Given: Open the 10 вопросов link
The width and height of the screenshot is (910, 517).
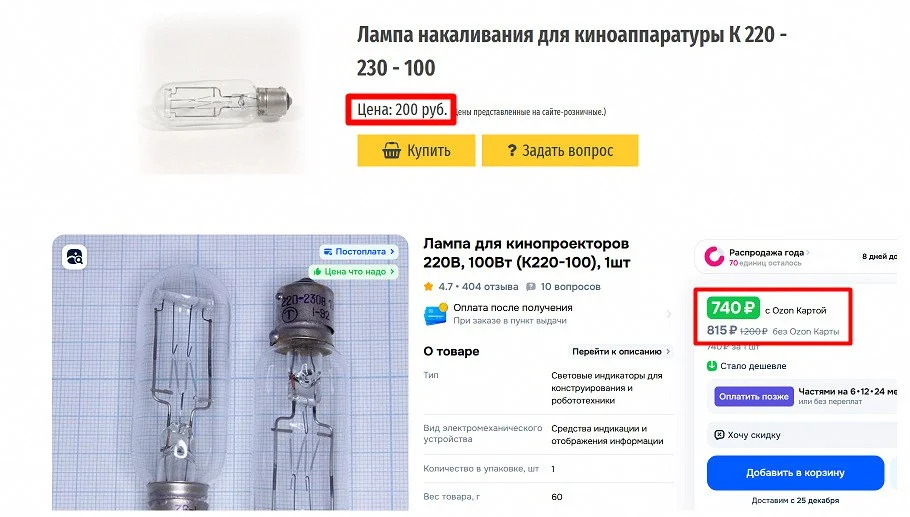Looking at the screenshot, I should coord(570,286).
